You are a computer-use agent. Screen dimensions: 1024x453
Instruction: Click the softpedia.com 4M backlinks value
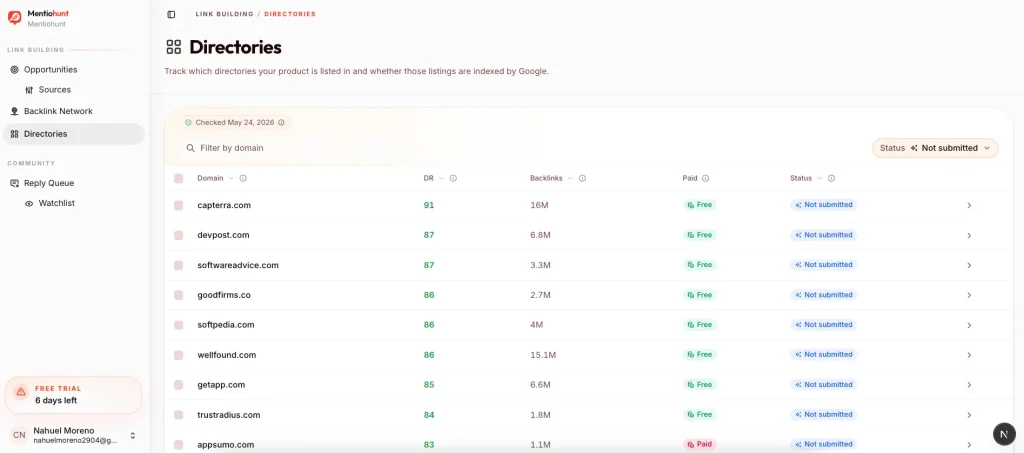tap(536, 325)
